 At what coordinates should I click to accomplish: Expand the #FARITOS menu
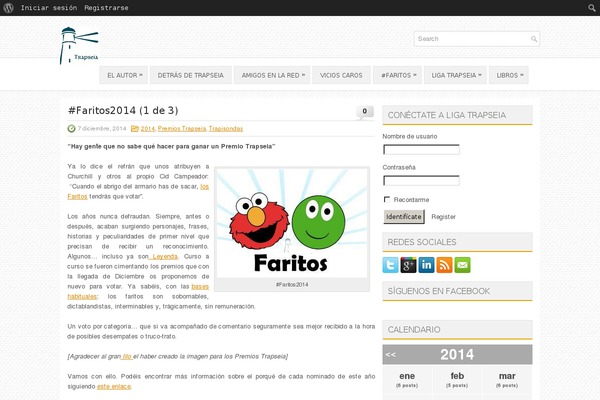coord(398,75)
